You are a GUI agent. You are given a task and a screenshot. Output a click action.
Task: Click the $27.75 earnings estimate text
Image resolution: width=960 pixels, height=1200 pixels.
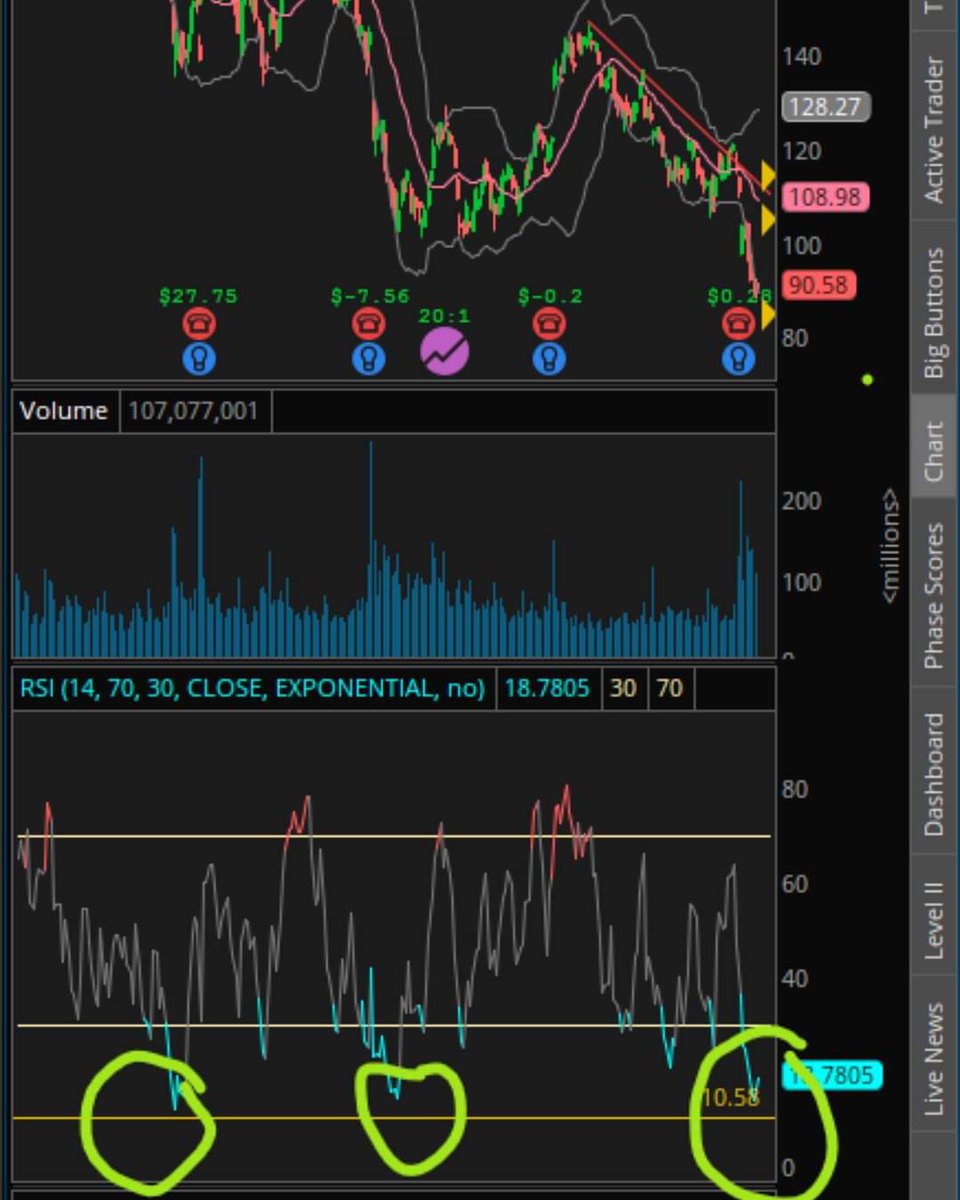point(198,296)
